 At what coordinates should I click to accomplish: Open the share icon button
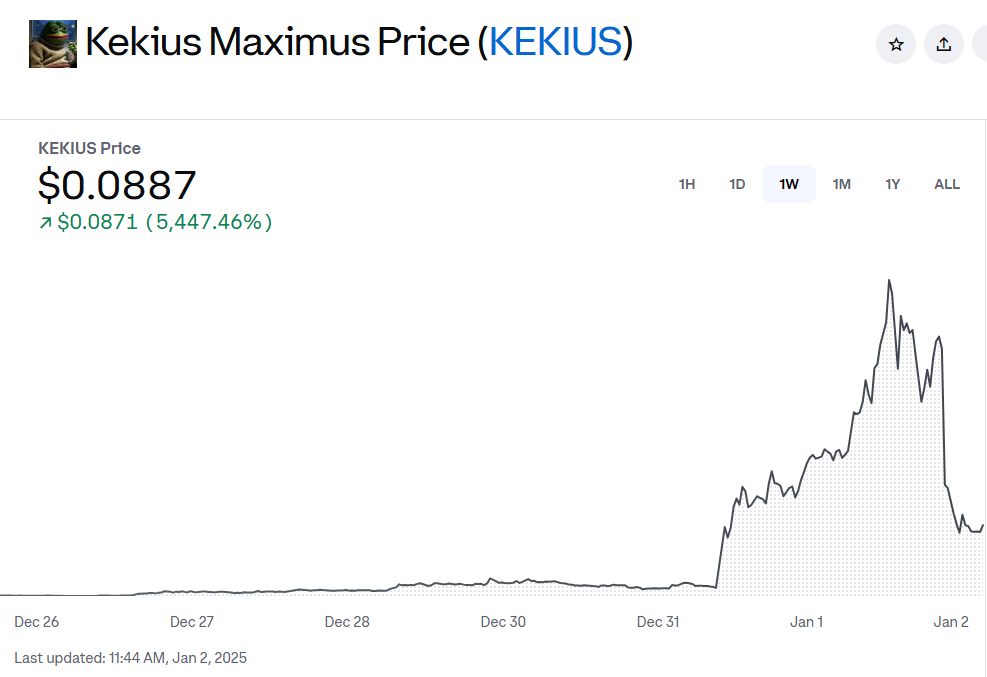(944, 44)
